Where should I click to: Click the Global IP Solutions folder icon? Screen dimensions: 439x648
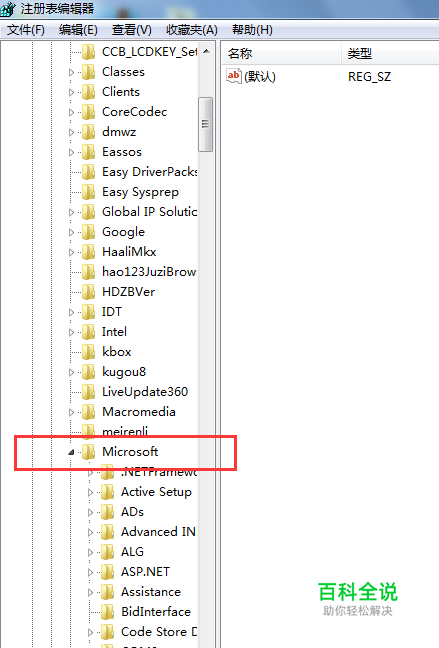tap(88, 212)
